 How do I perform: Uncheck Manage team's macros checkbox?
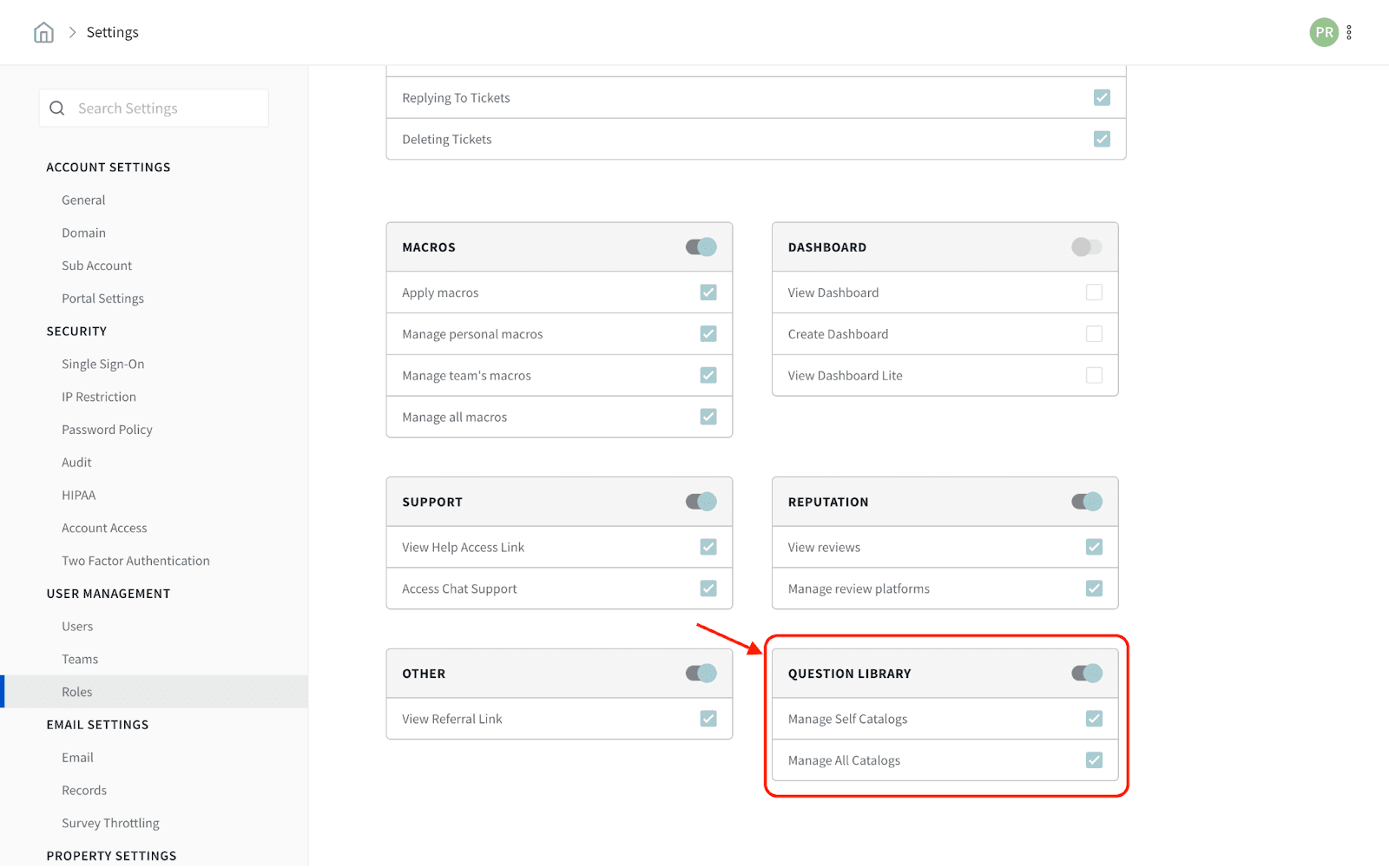click(x=708, y=375)
